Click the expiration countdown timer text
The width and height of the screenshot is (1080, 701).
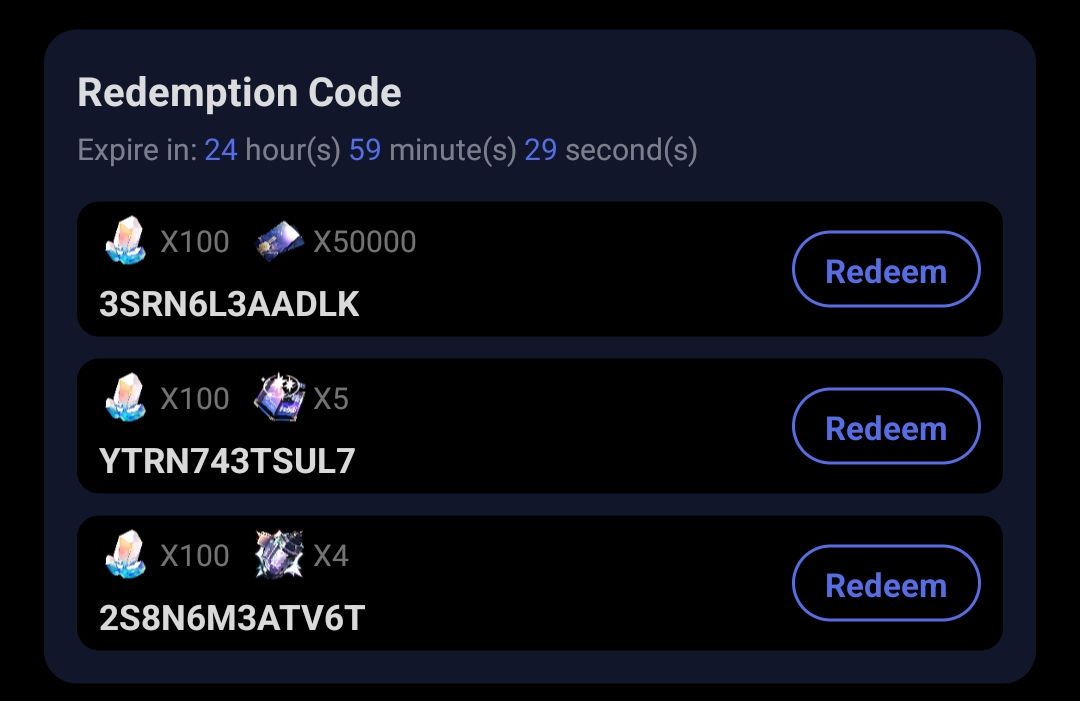click(x=387, y=150)
